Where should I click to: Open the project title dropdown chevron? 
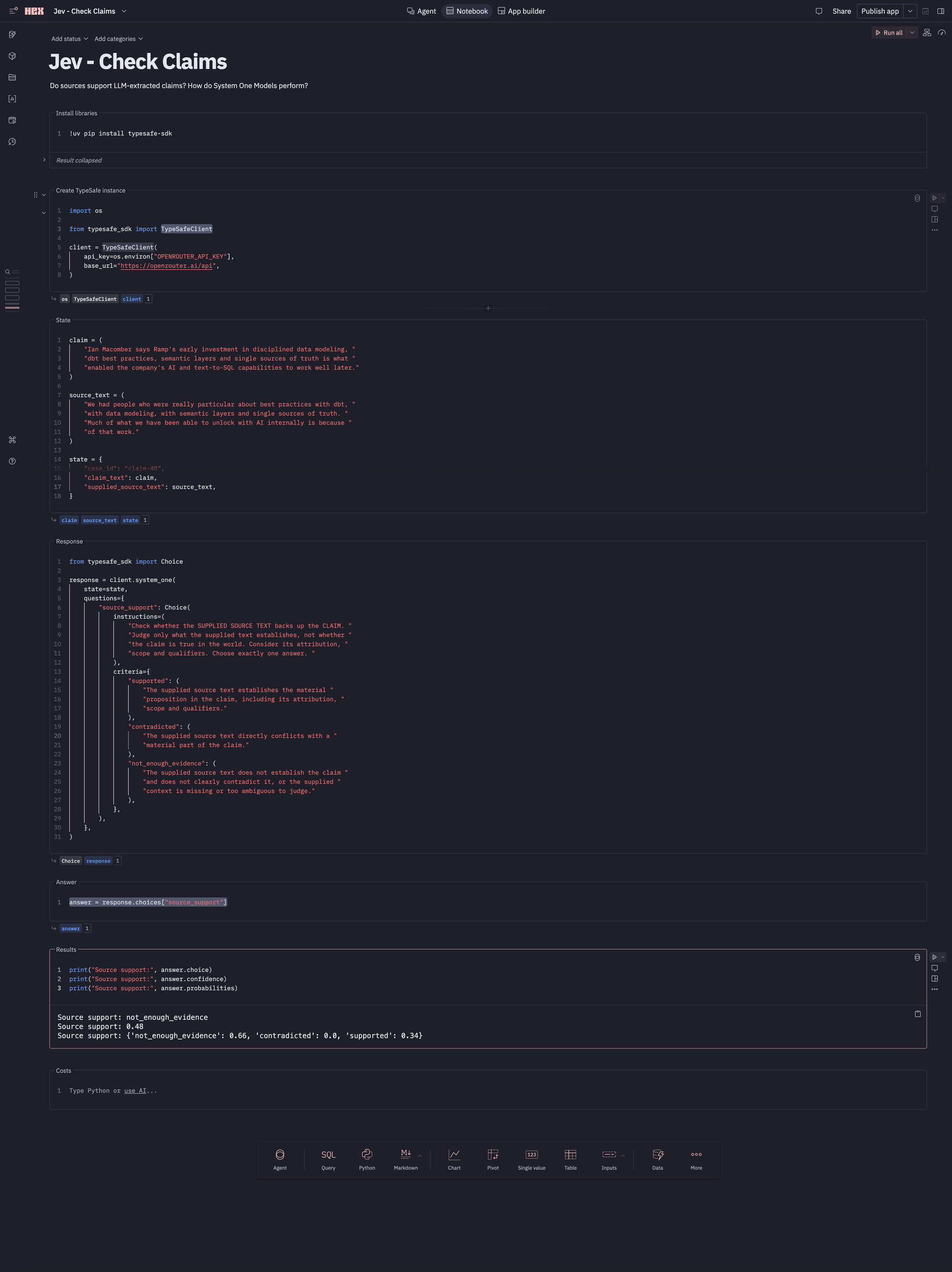124,11
